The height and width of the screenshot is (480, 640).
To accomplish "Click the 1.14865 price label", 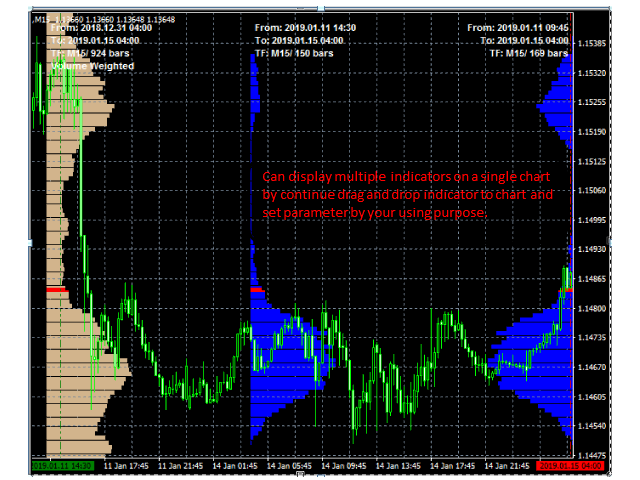I will point(592,279).
